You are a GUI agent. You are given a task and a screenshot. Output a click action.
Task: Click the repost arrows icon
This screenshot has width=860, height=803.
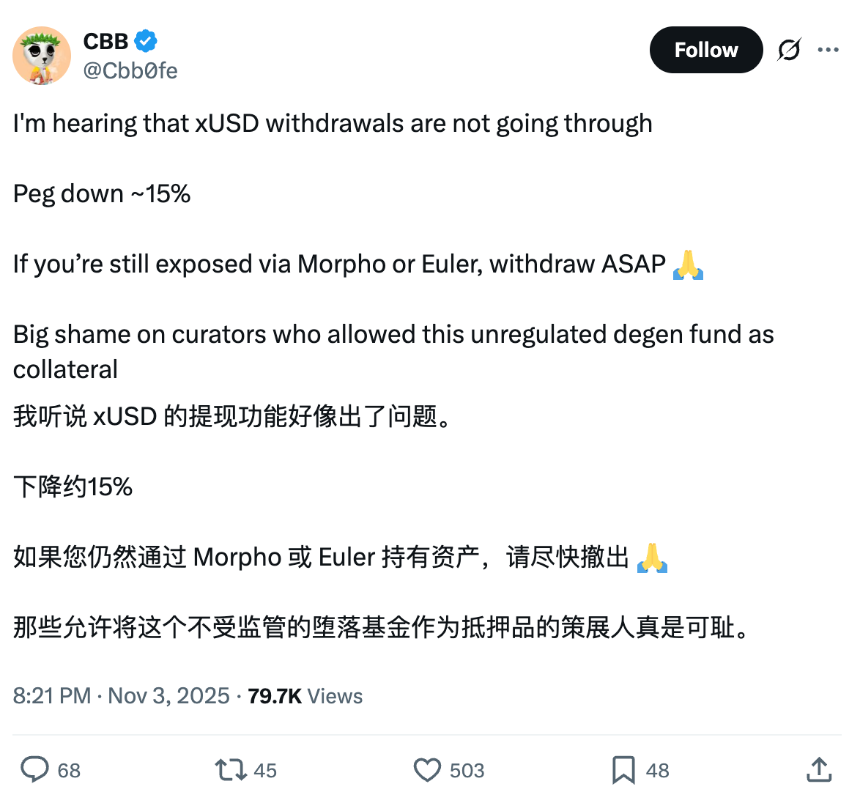[231, 770]
